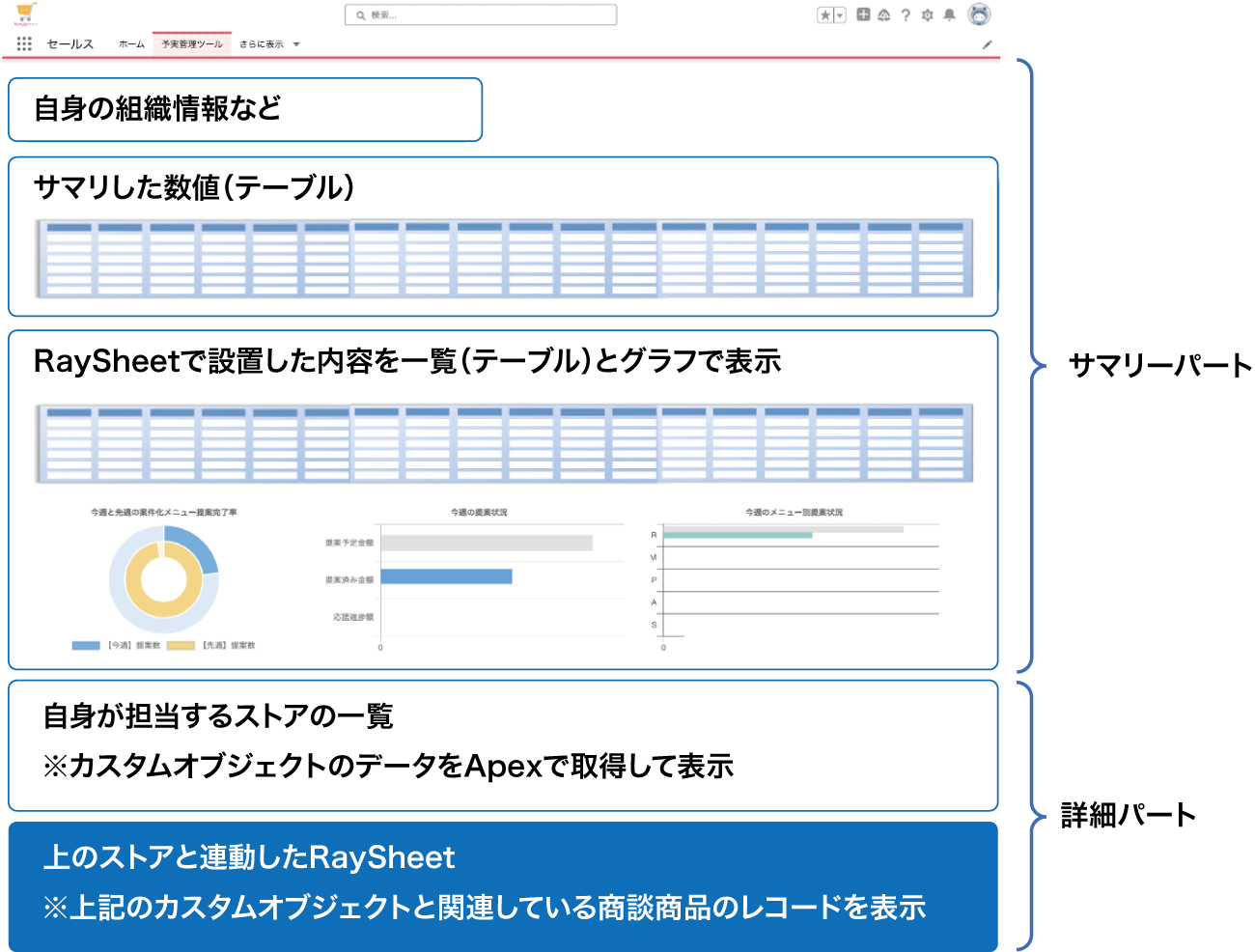
Task: Click the yellow 【先週】提案数 legend swatch
Action: (x=181, y=645)
